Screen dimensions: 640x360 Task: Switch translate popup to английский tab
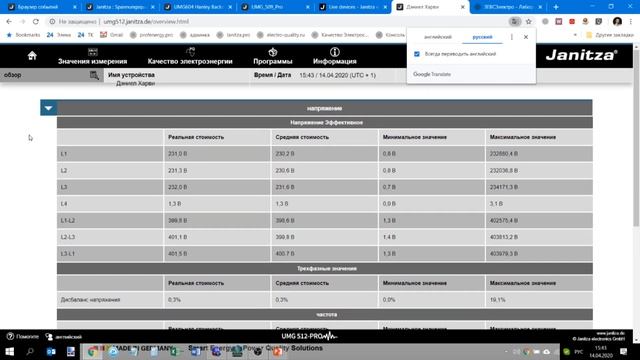pyautogui.click(x=438, y=37)
